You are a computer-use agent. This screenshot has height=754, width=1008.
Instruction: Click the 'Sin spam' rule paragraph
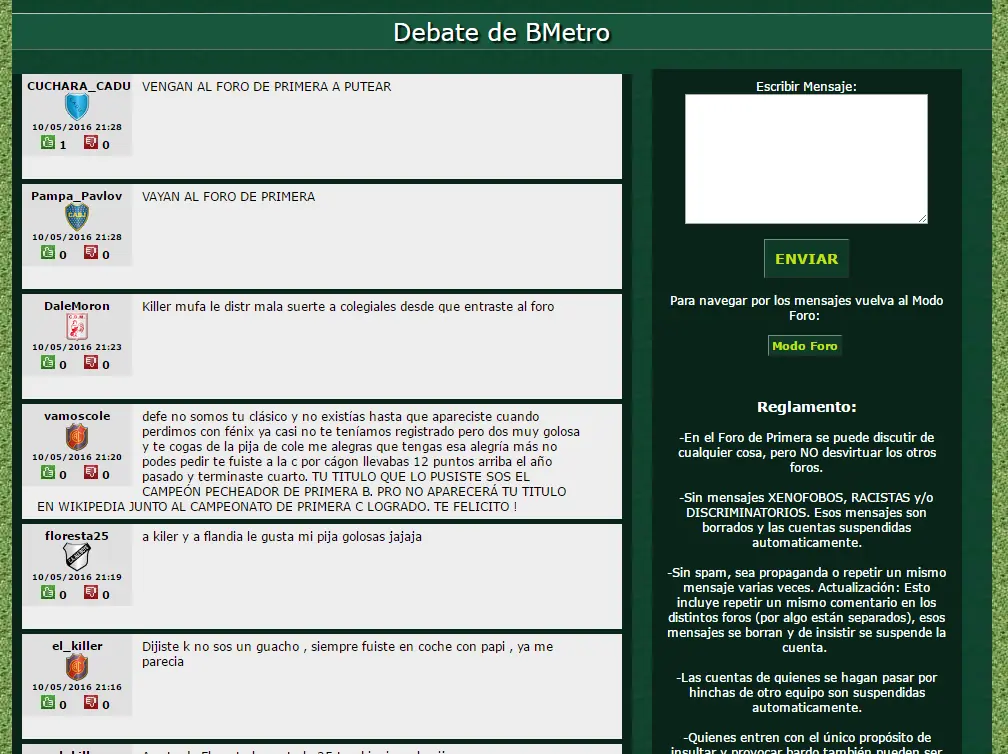pyautogui.click(x=806, y=610)
